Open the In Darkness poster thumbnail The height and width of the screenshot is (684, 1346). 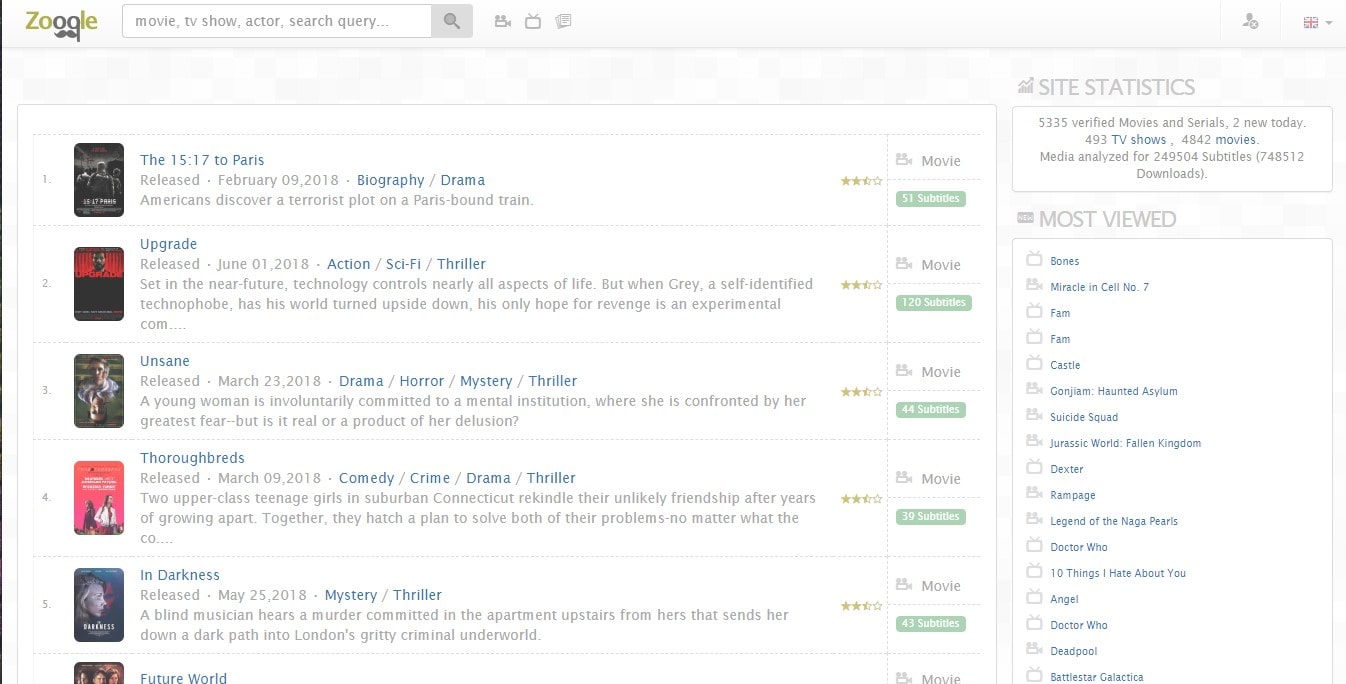99,605
